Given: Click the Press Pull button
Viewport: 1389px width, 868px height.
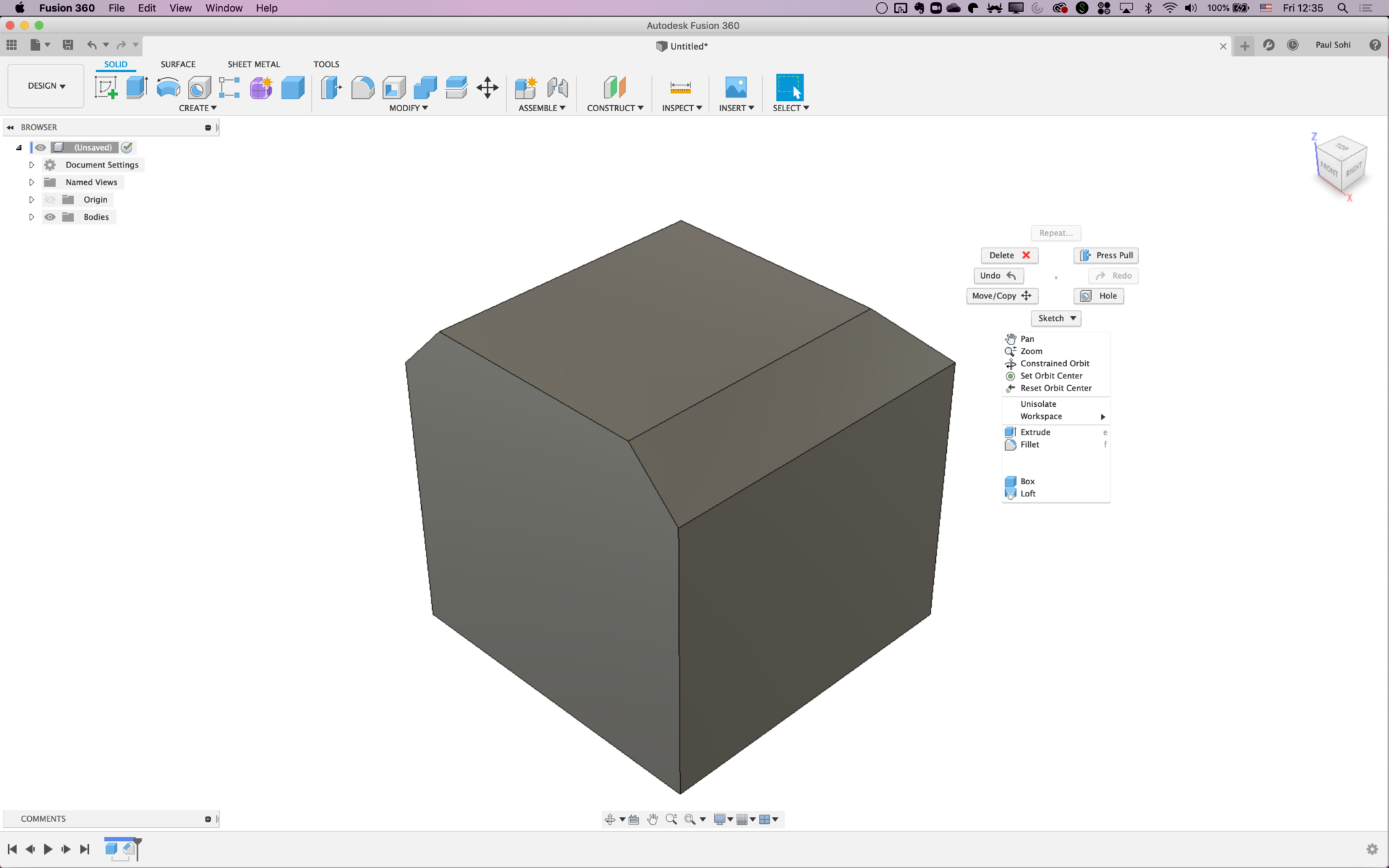Looking at the screenshot, I should click(x=1106, y=255).
